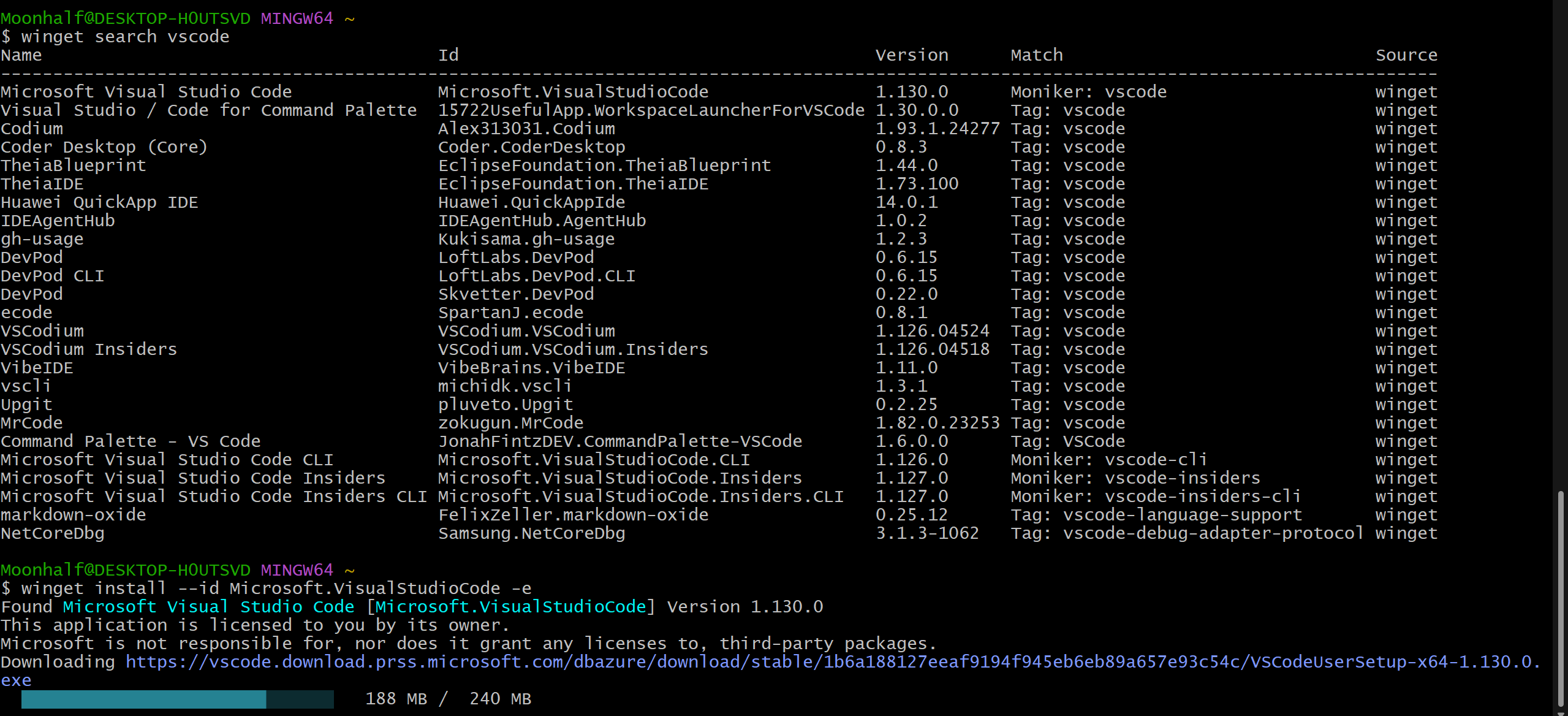The image size is (1568, 716).
Task: Click the version "0.25.12"
Action: click(912, 515)
